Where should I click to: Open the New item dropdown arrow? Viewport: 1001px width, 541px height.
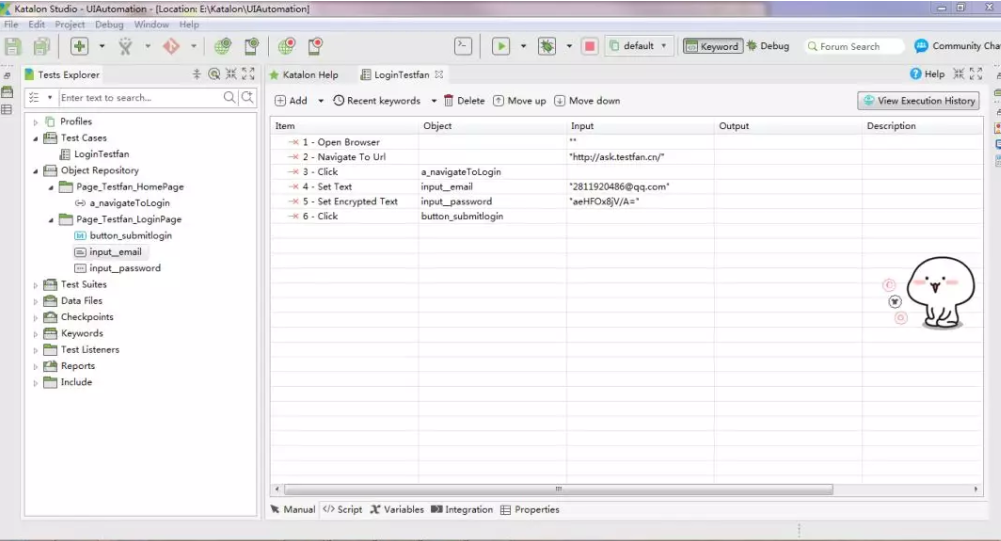point(102,46)
